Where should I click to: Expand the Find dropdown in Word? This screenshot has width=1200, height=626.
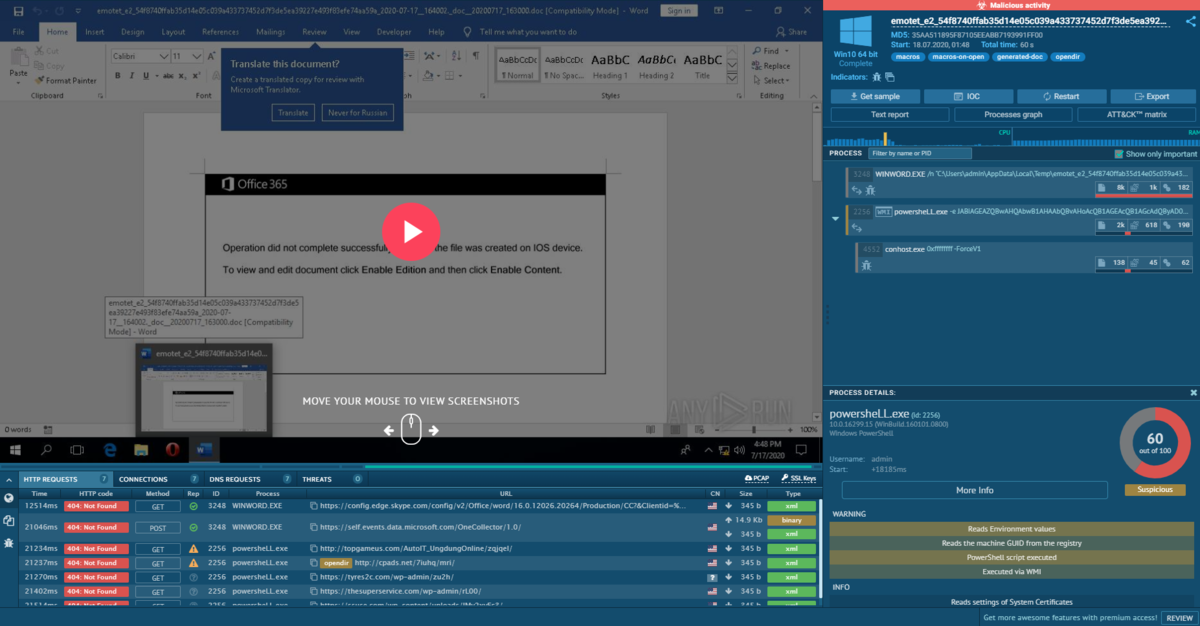pos(786,51)
